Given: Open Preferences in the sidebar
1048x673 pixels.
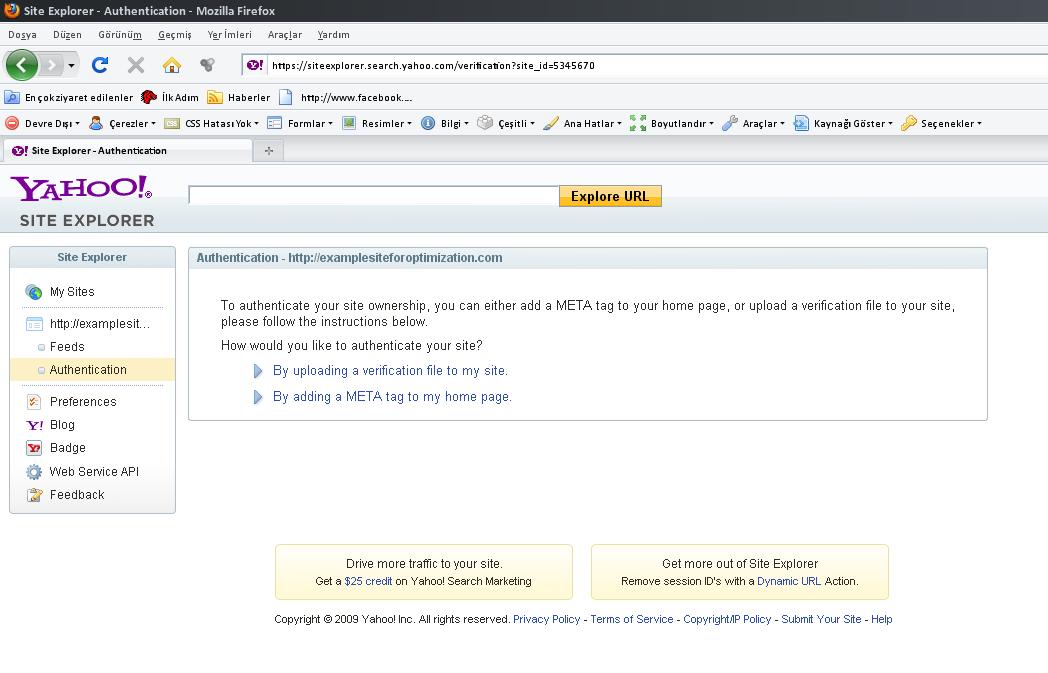Looking at the screenshot, I should (x=83, y=402).
